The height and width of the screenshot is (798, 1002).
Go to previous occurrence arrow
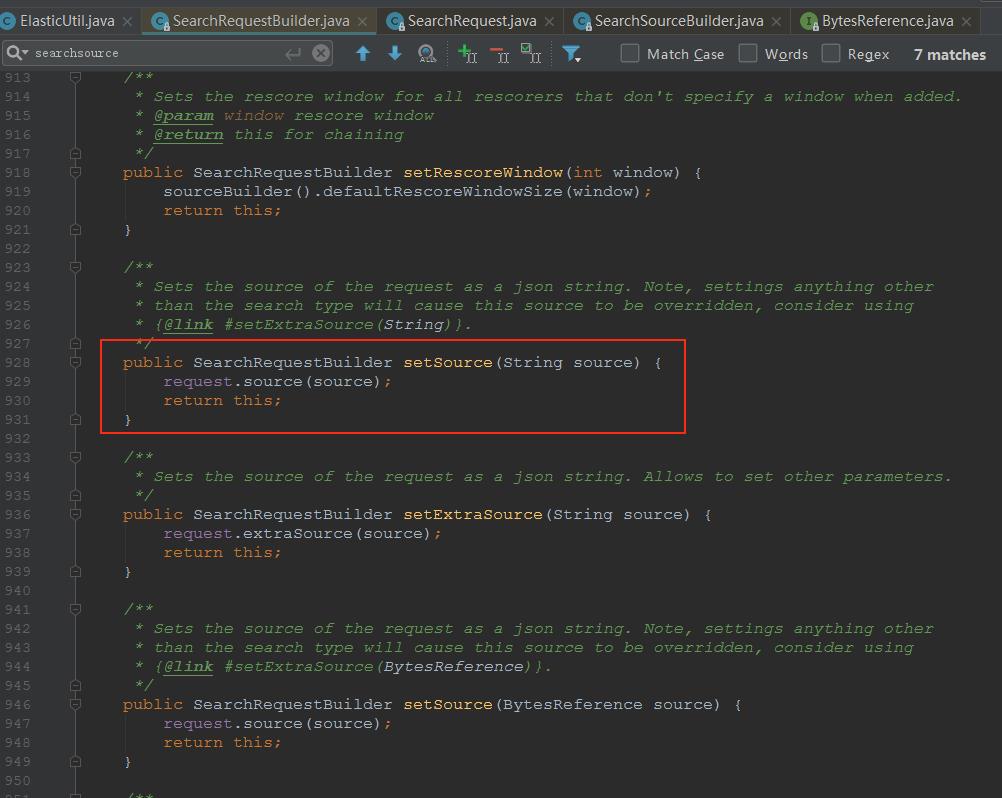[x=363, y=54]
